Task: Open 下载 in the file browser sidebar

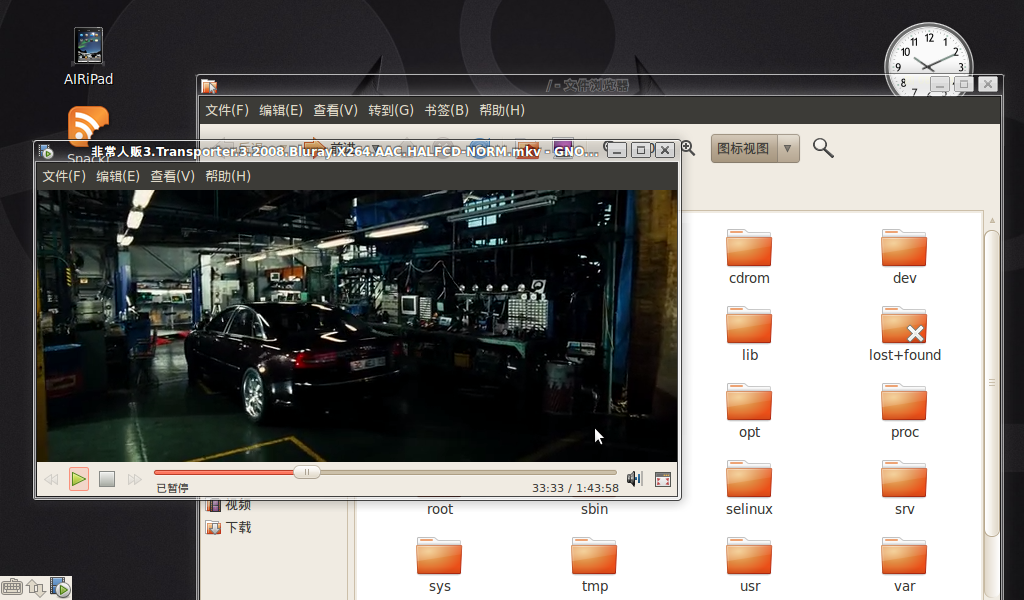Action: point(229,528)
